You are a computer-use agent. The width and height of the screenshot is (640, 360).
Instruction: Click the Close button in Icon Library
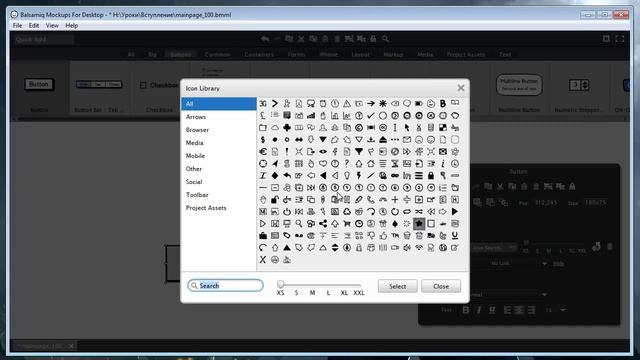pyautogui.click(x=441, y=286)
